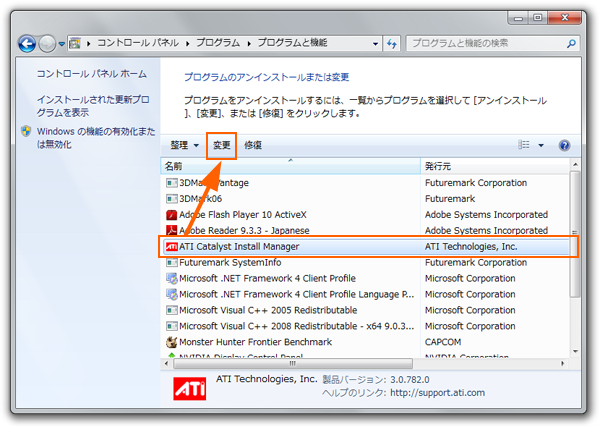The width and height of the screenshot is (600, 427).
Task: Open コントロール パネル ホーム link
Action: coord(91,73)
